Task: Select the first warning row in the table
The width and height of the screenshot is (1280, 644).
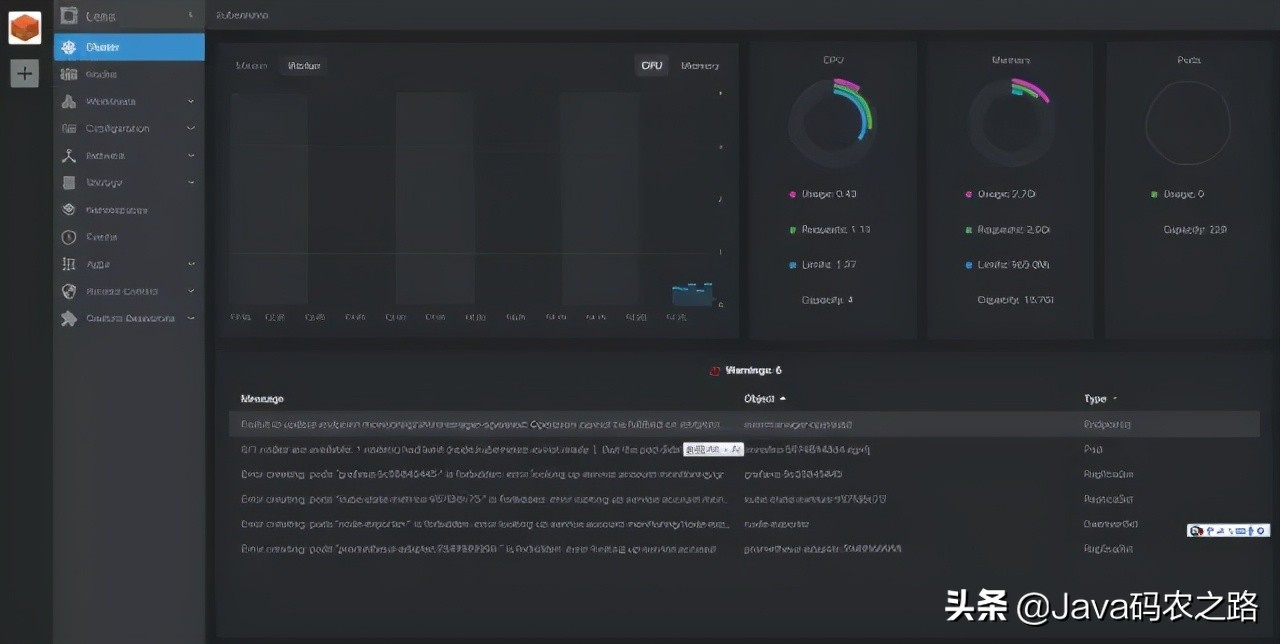Action: (x=744, y=424)
